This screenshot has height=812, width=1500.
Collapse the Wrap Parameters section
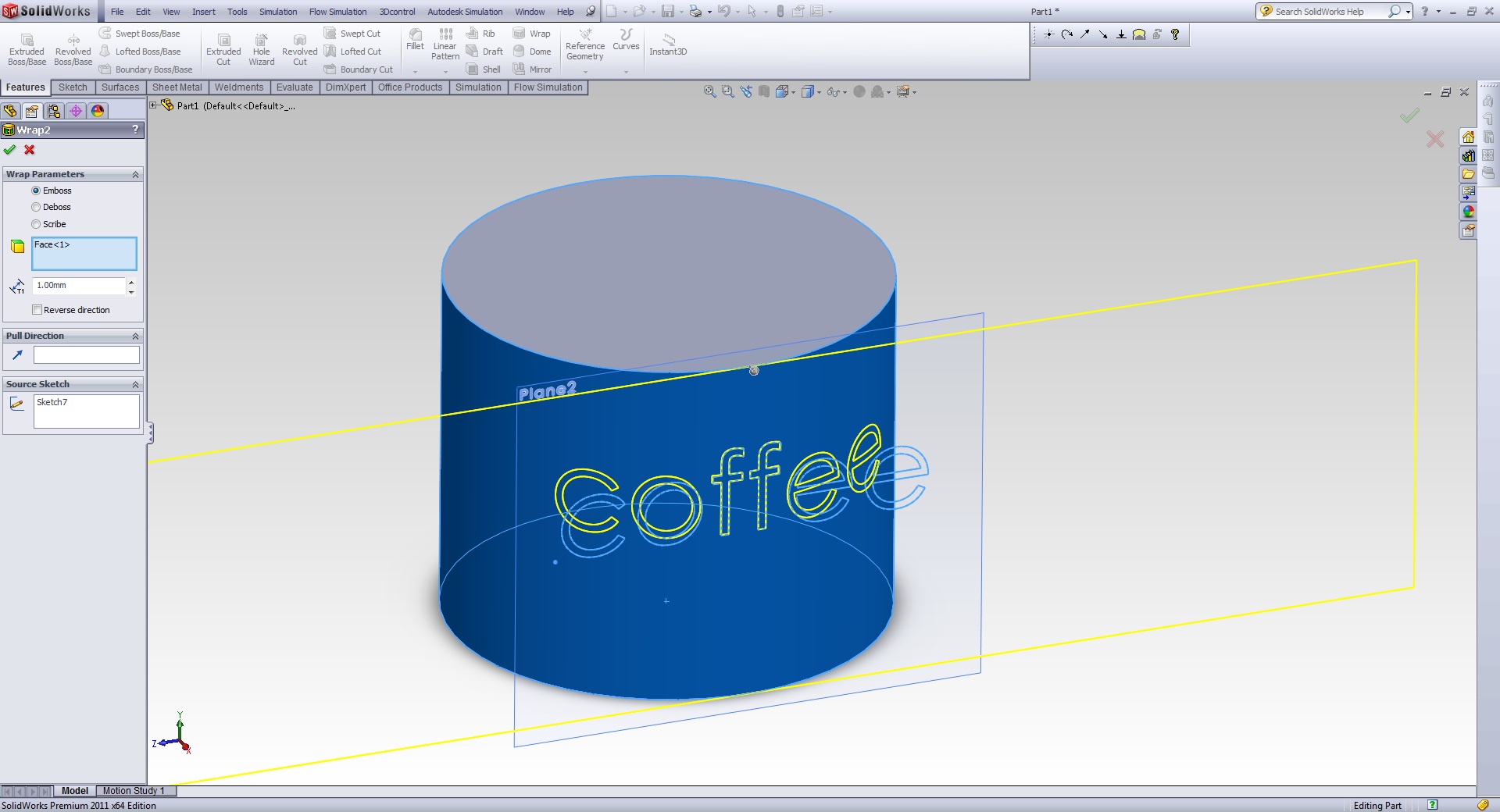coord(135,174)
